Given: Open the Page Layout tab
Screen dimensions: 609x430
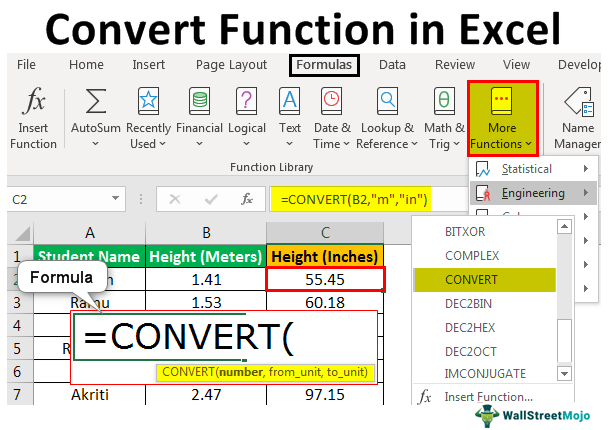Looking at the screenshot, I should pyautogui.click(x=231, y=65).
